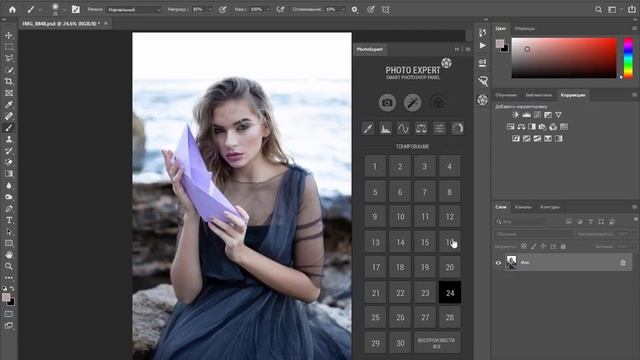This screenshot has width=640, height=360.
Task: Click the foreground color swatch in Color panel
Action: click(500, 43)
